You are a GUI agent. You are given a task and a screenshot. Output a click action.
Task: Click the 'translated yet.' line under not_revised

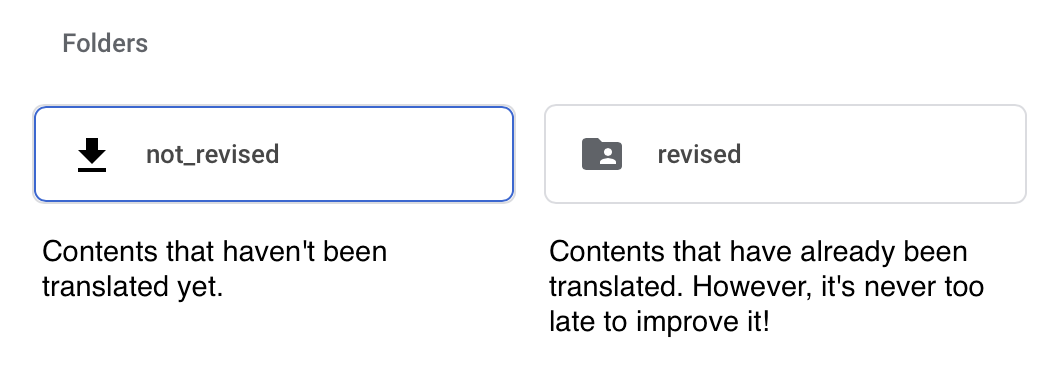133,287
